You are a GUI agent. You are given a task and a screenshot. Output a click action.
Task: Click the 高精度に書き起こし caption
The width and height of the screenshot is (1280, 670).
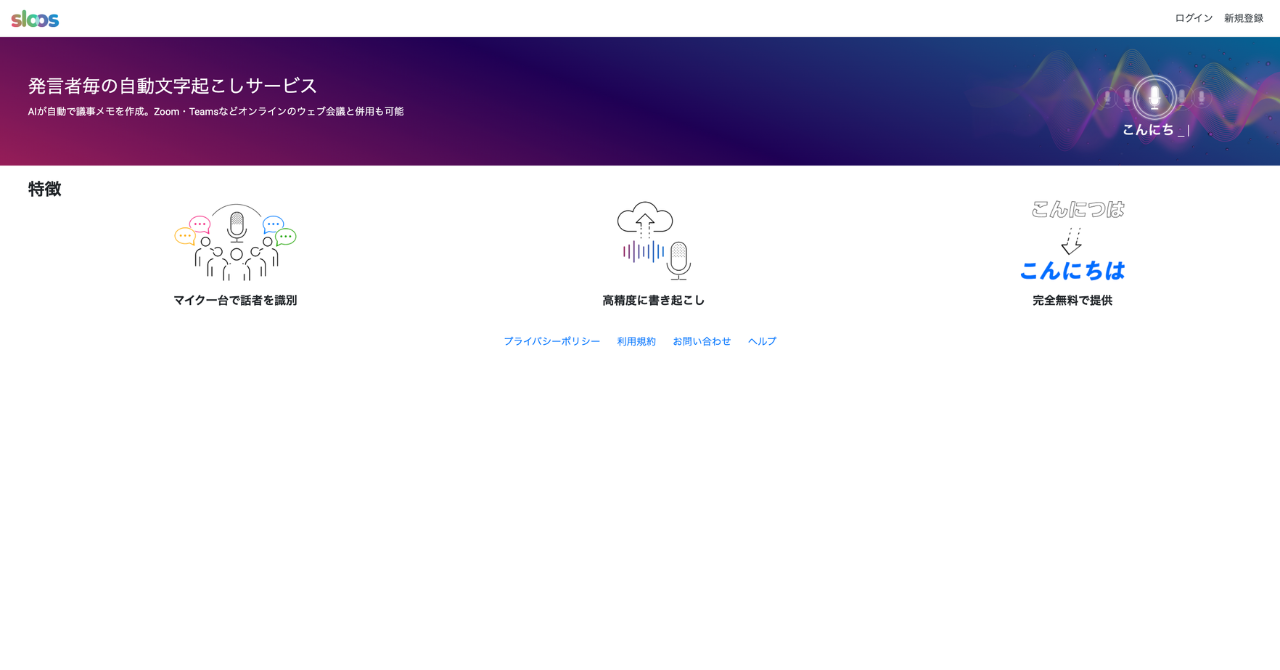click(x=653, y=300)
